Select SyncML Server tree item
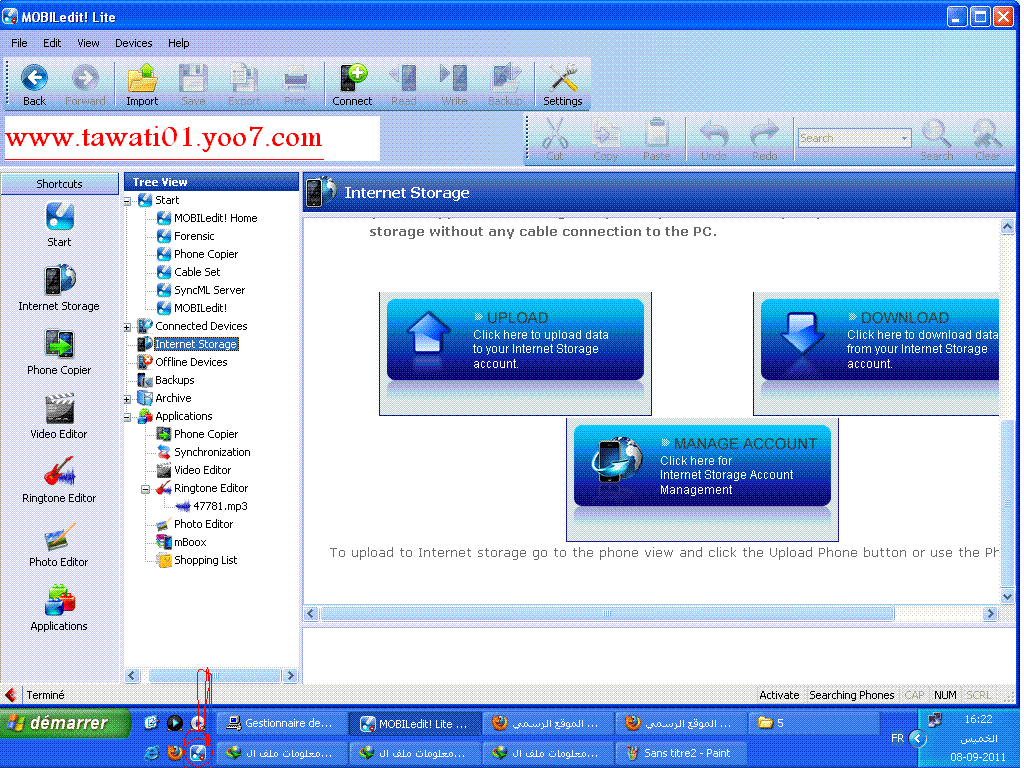This screenshot has width=1024, height=768. pos(210,290)
